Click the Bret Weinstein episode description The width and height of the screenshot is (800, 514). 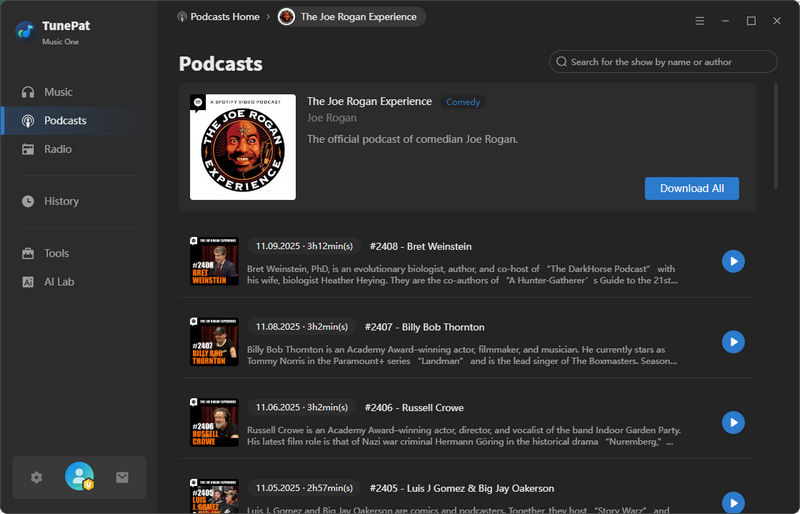(462, 275)
